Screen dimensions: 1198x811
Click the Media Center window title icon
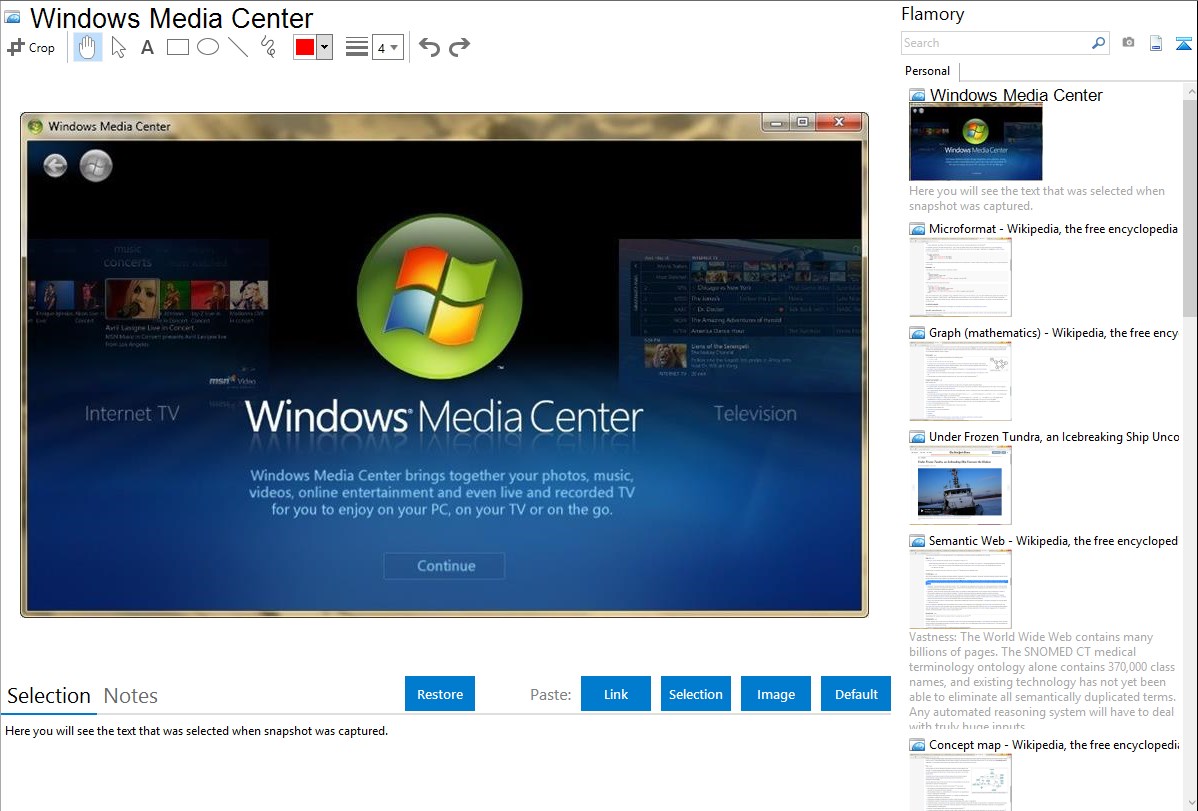pos(34,126)
